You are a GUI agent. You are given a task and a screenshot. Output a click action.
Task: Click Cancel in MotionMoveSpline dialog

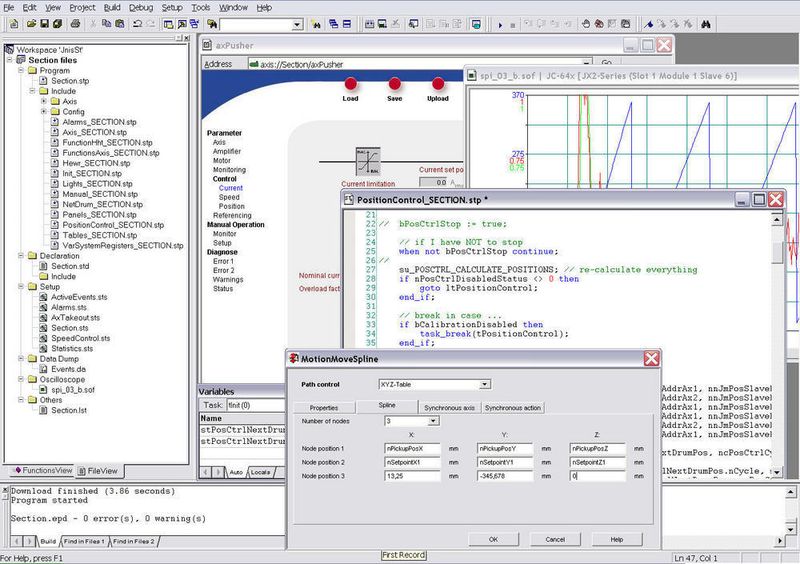(555, 540)
